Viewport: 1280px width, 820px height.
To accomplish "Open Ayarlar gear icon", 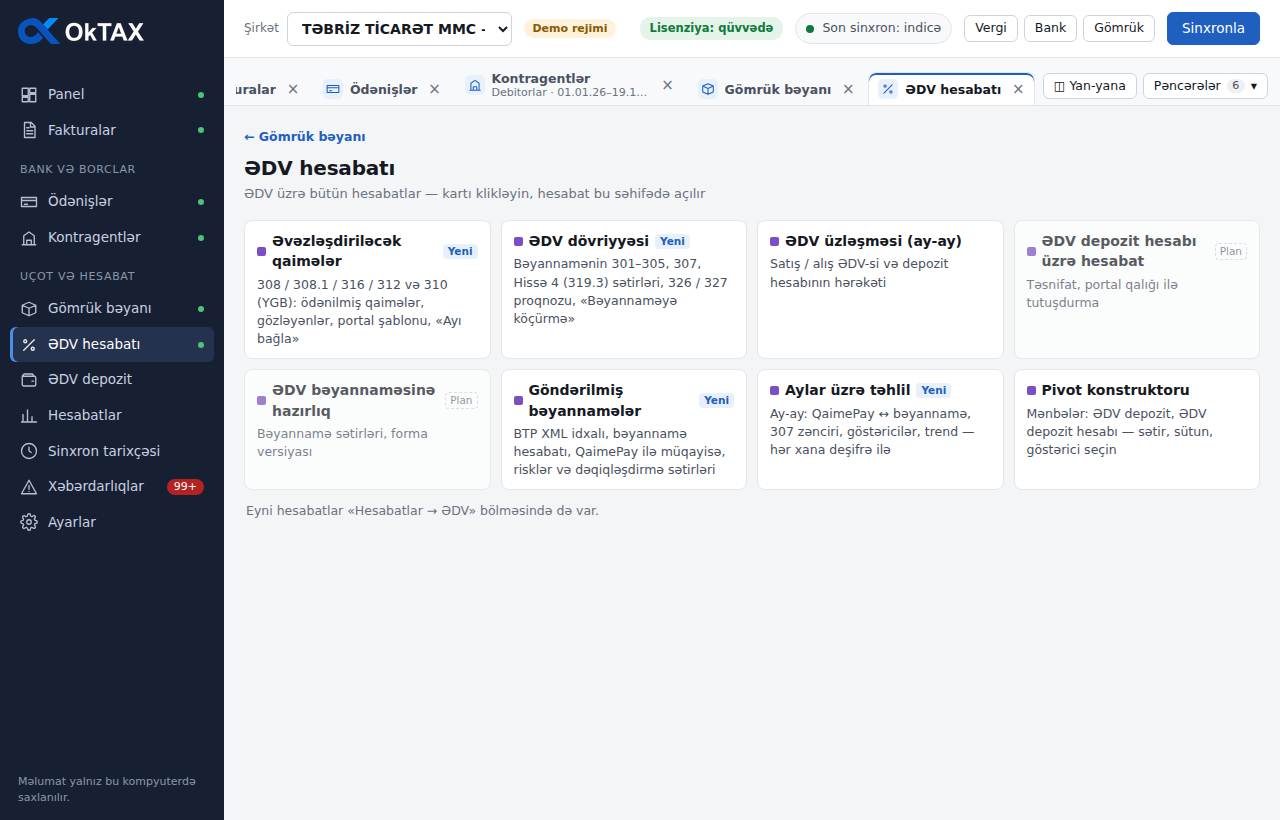I will (x=29, y=523).
